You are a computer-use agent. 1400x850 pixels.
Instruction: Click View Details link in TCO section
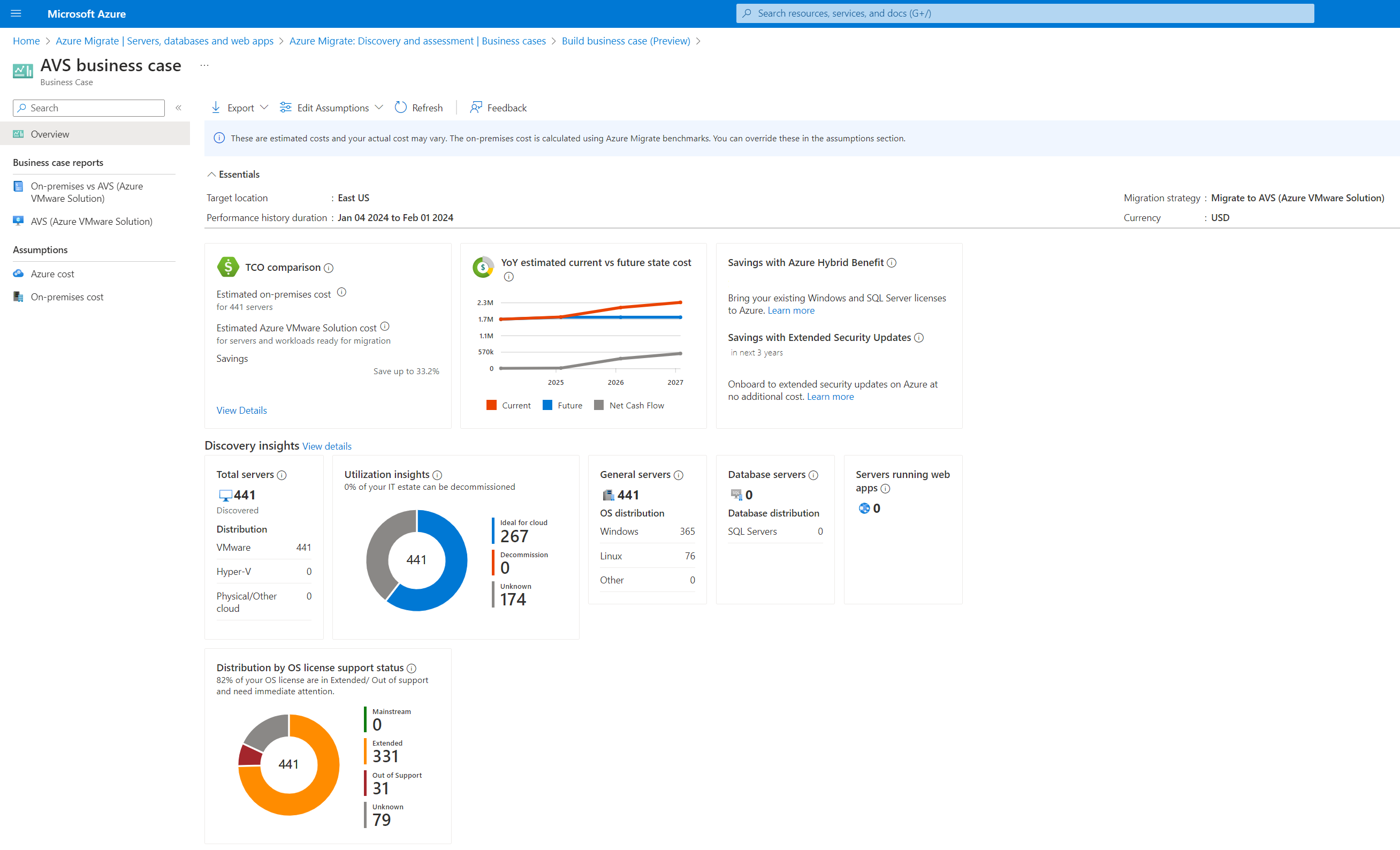click(x=242, y=410)
